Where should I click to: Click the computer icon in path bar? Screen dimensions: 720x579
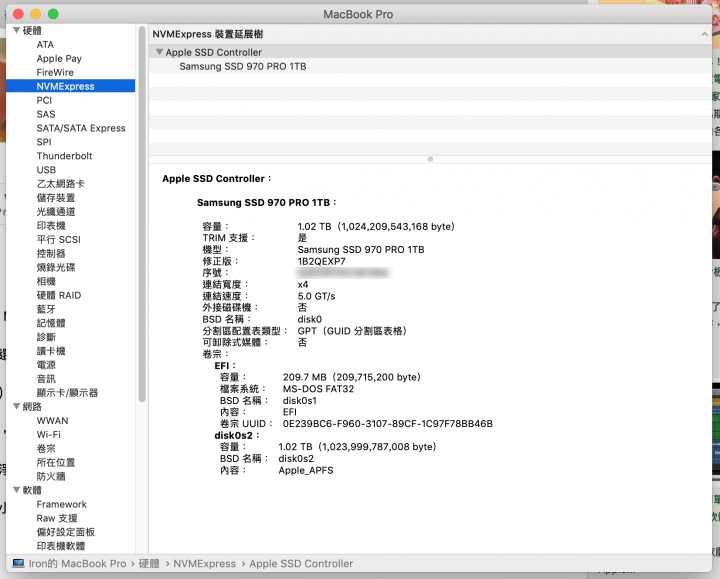[18, 563]
